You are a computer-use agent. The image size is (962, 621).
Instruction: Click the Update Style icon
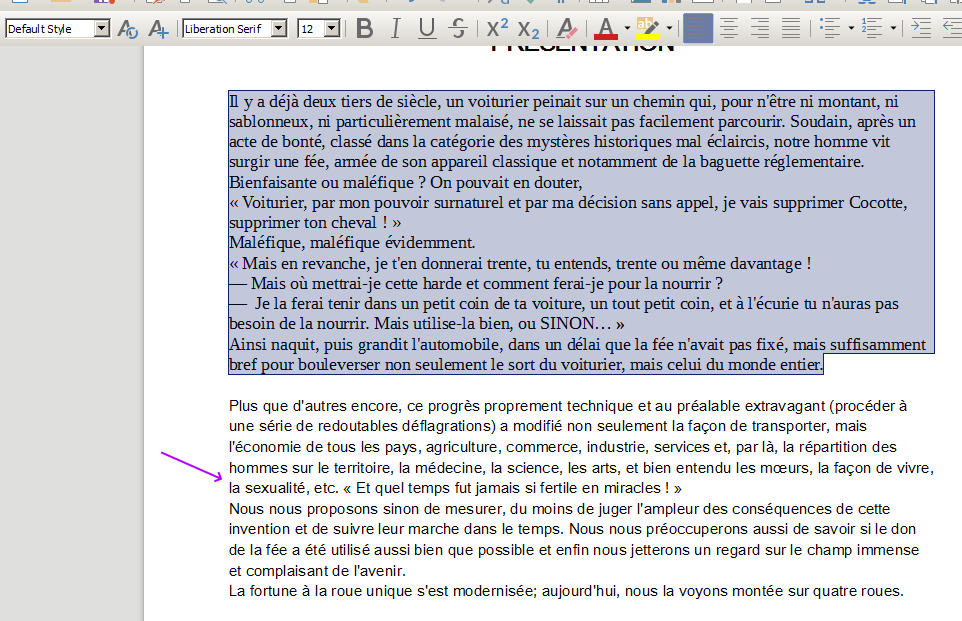pos(128,29)
